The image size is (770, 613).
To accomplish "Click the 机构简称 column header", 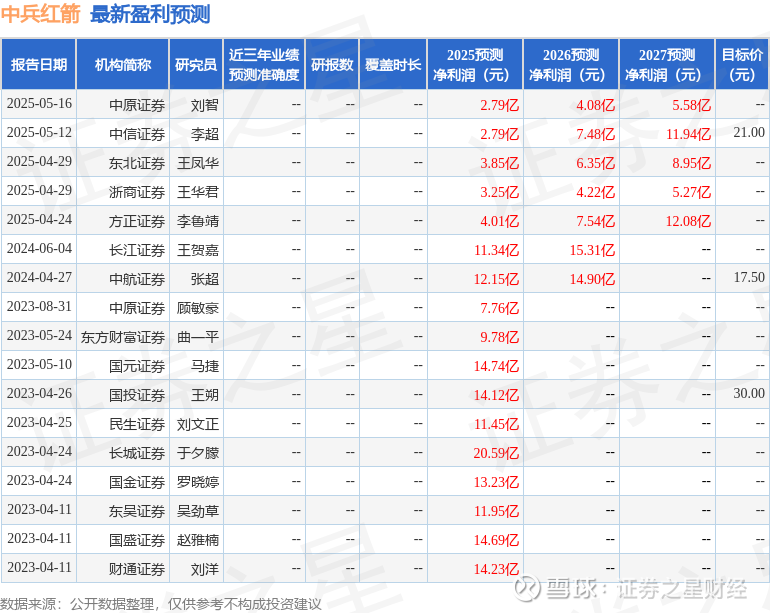I will (123, 64).
